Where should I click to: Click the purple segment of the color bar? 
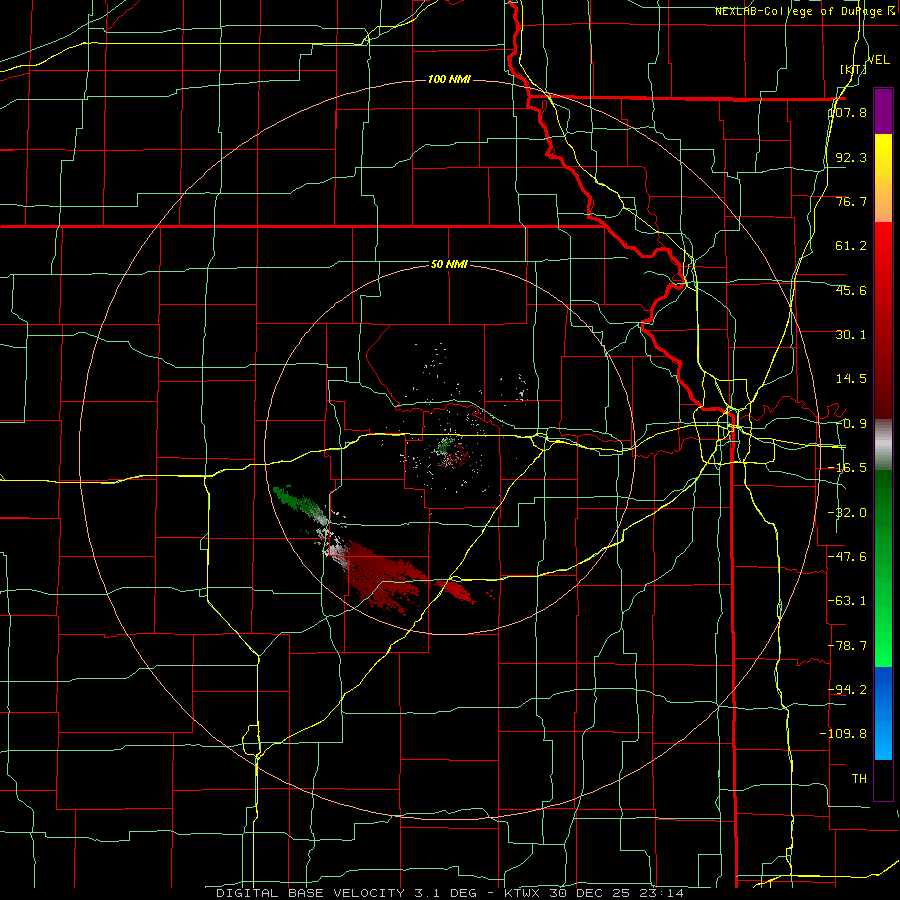[883, 111]
